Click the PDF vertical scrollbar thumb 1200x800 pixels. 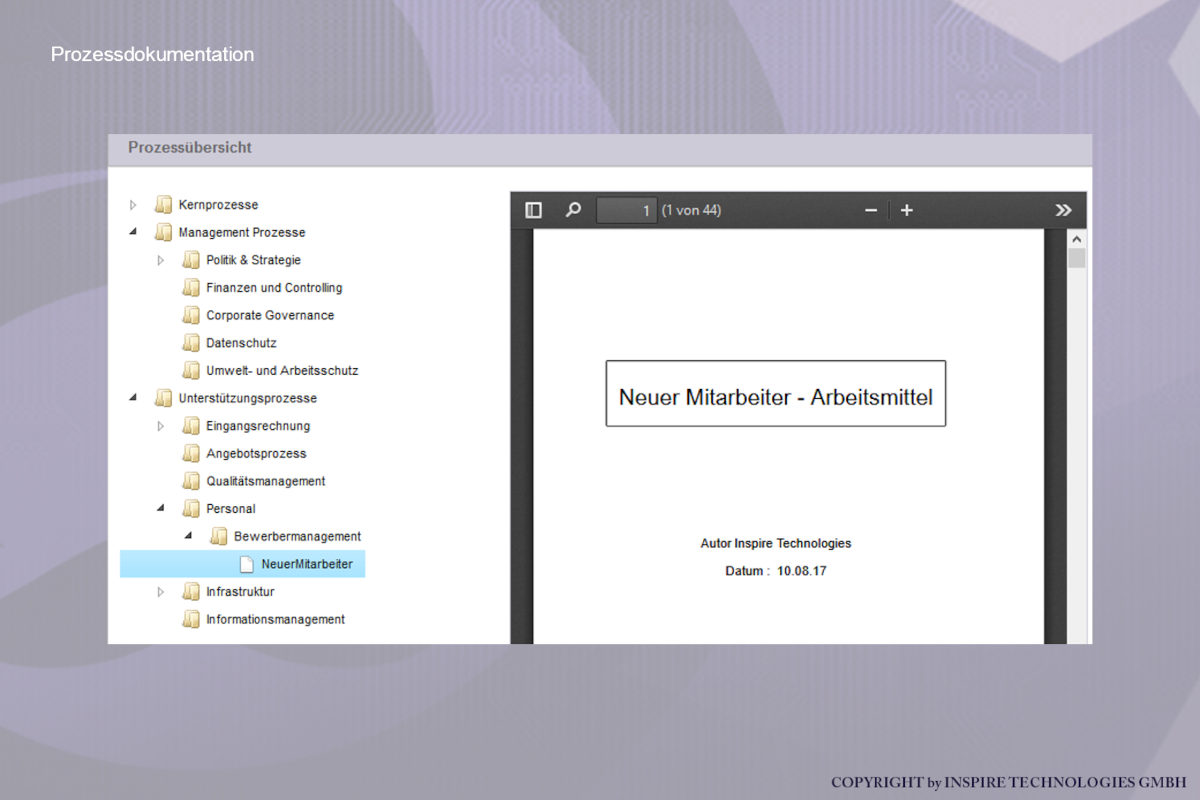(x=1076, y=259)
